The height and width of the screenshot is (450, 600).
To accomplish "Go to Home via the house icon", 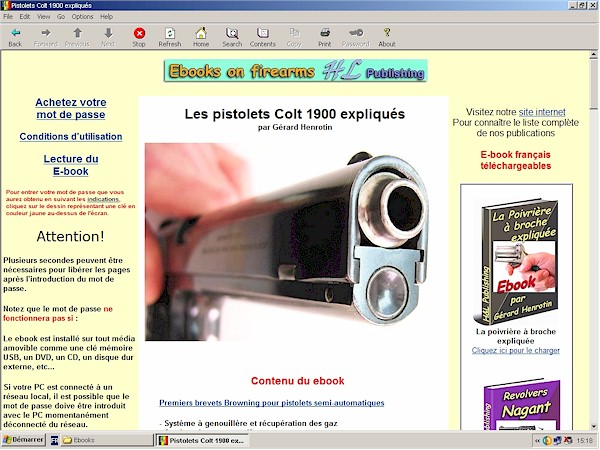I will 201,33.
